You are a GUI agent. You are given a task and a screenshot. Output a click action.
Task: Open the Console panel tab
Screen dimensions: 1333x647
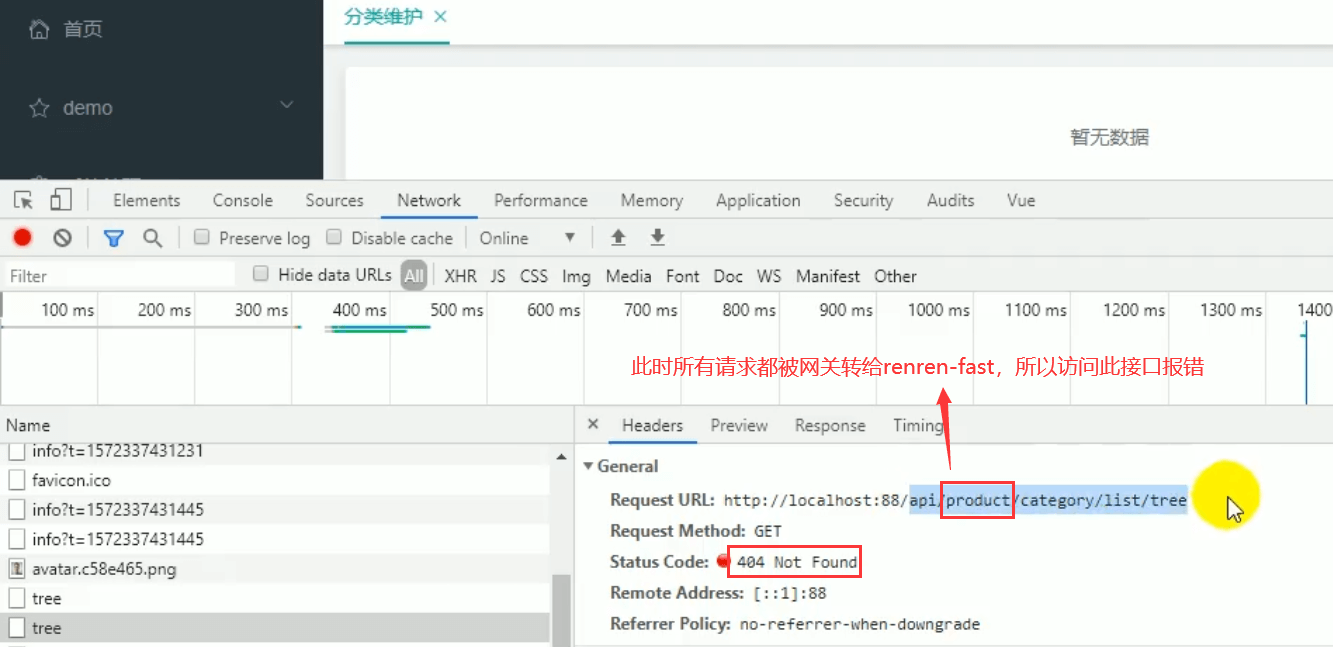[243, 200]
